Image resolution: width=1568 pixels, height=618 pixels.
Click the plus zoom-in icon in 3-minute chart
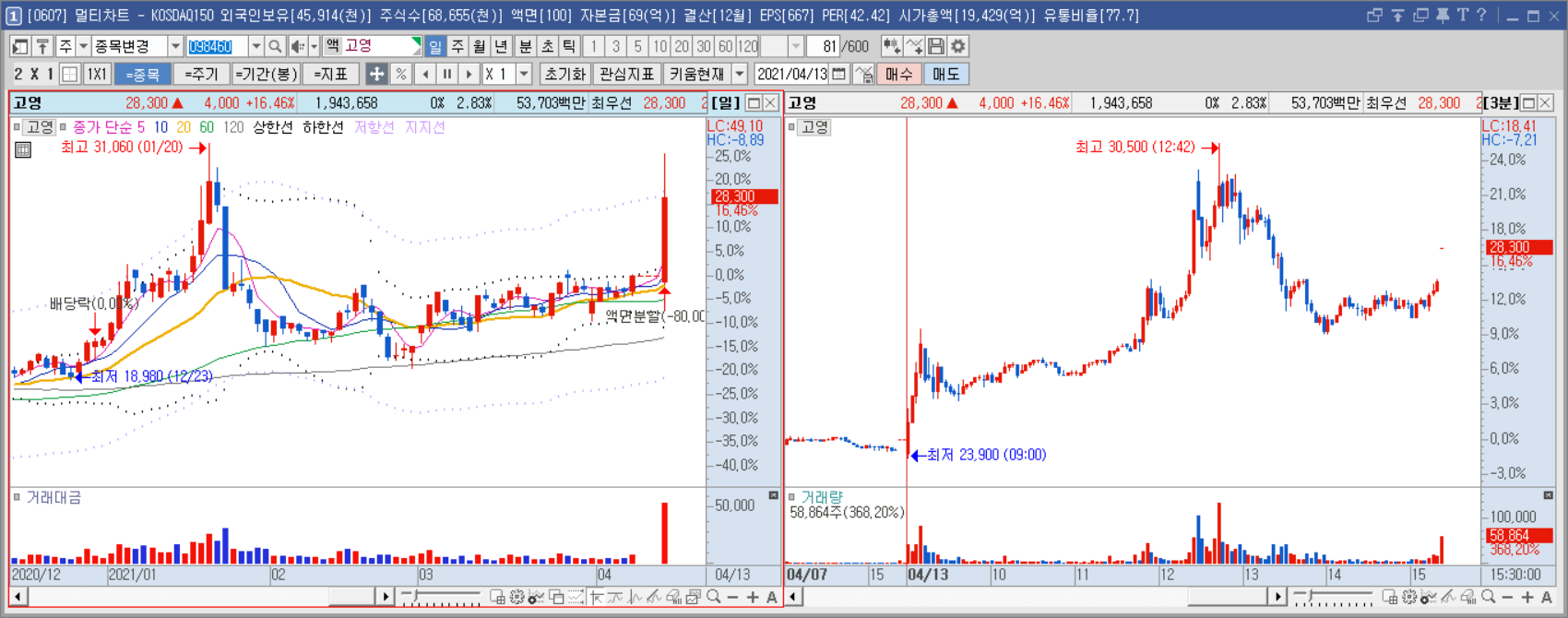click(x=1527, y=597)
